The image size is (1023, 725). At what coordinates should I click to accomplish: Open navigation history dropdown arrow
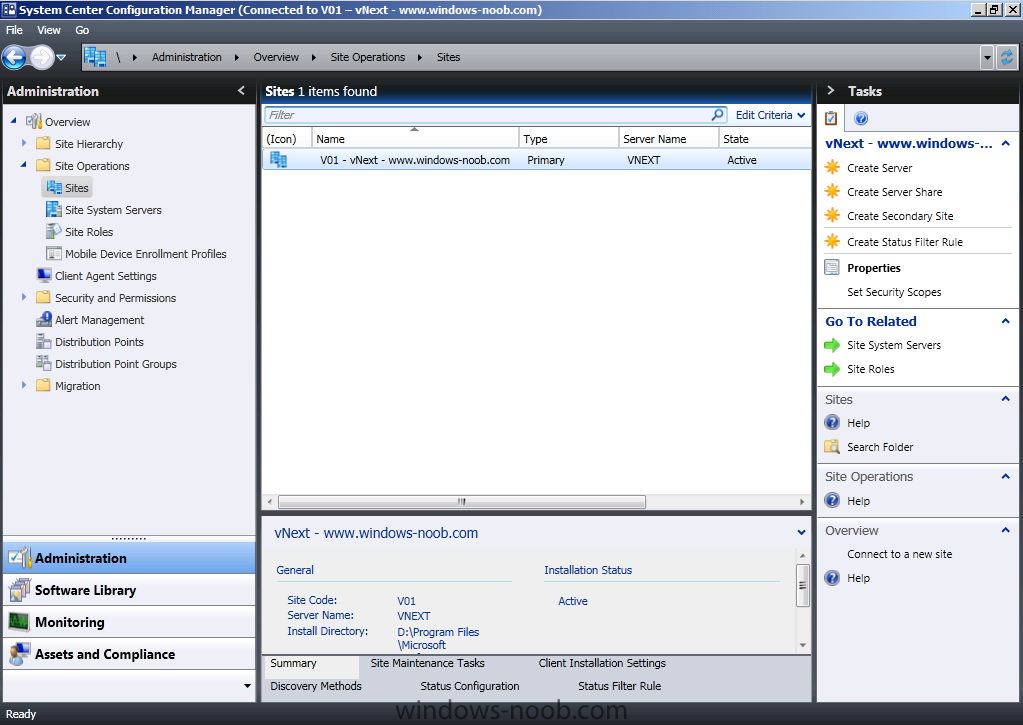(61, 57)
